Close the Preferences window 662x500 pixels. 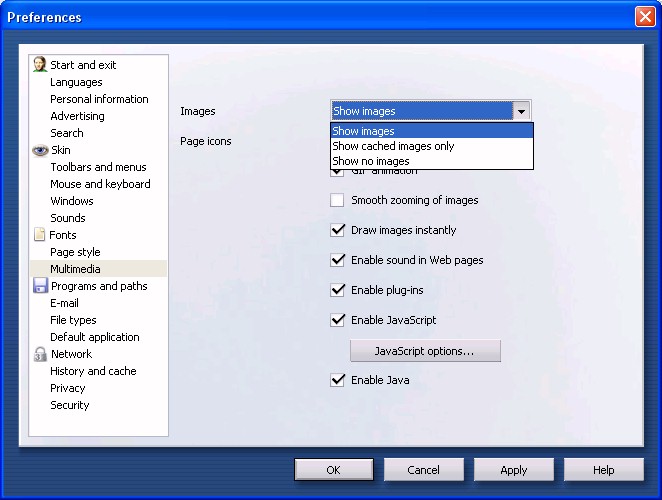point(644,17)
